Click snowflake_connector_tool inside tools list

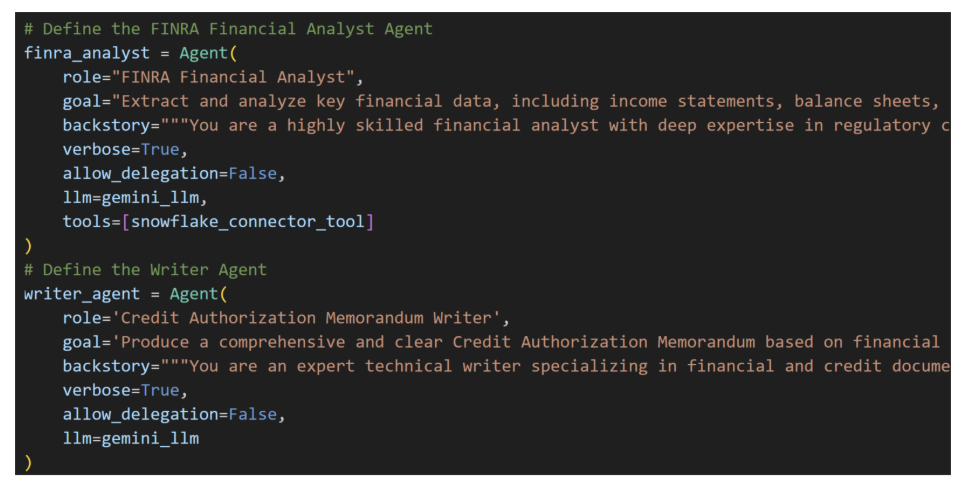click(x=248, y=222)
